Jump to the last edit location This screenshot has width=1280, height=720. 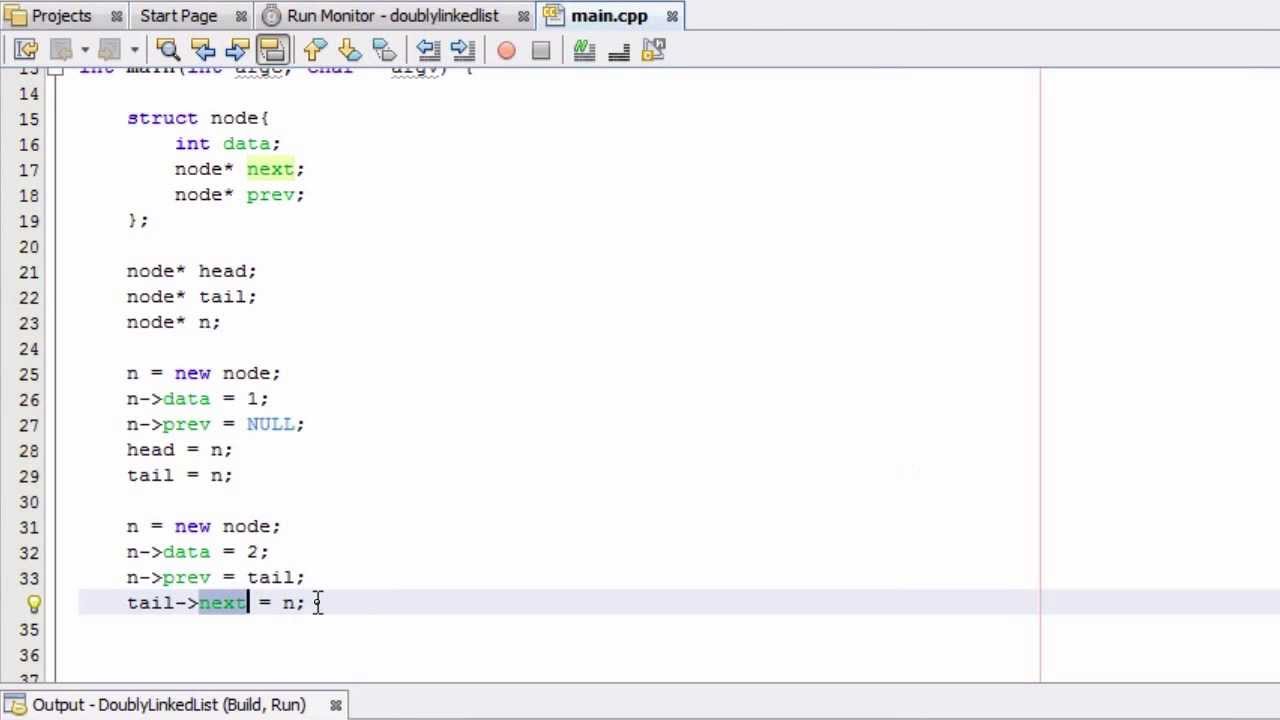pos(26,49)
